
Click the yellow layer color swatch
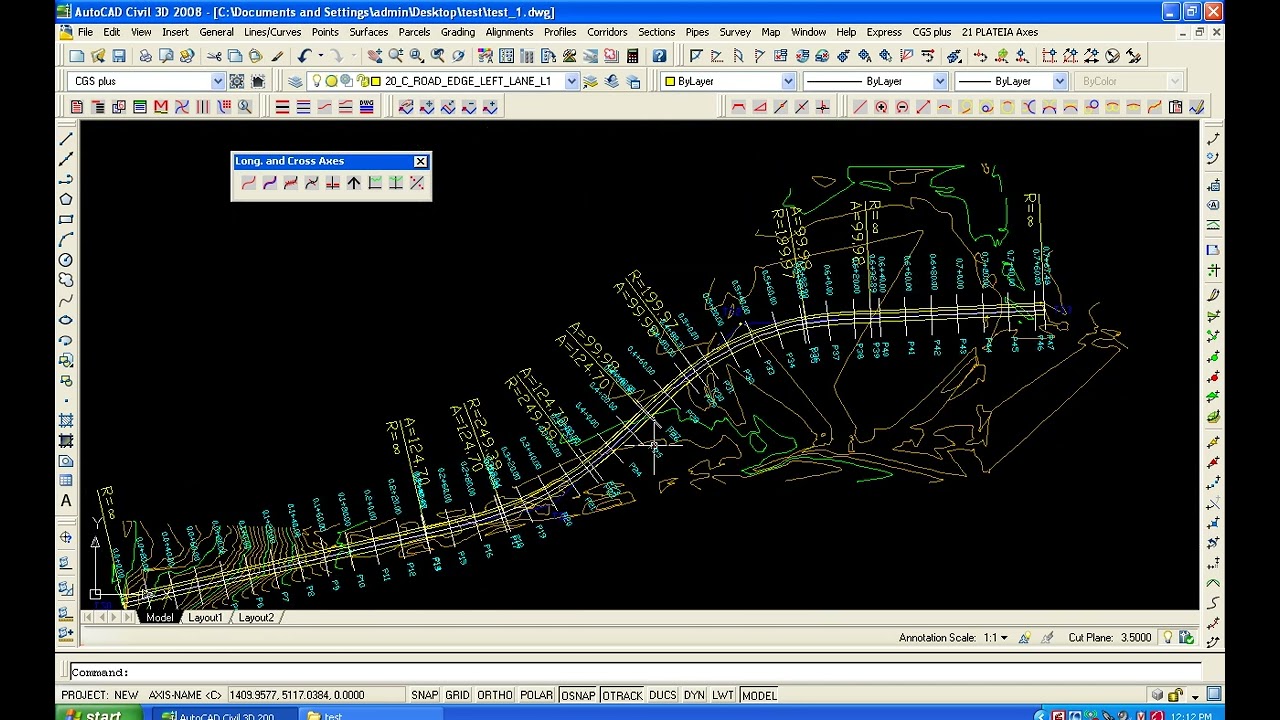376,81
